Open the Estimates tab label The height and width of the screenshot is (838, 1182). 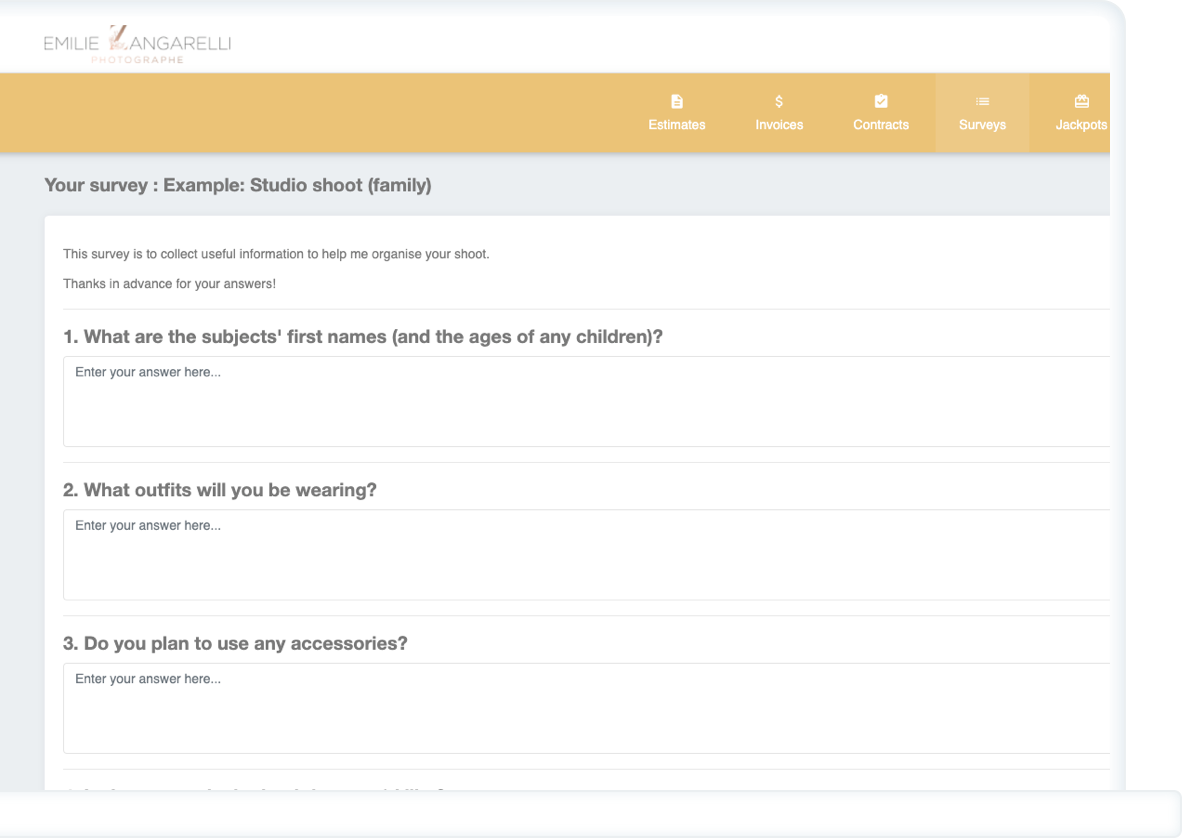677,125
